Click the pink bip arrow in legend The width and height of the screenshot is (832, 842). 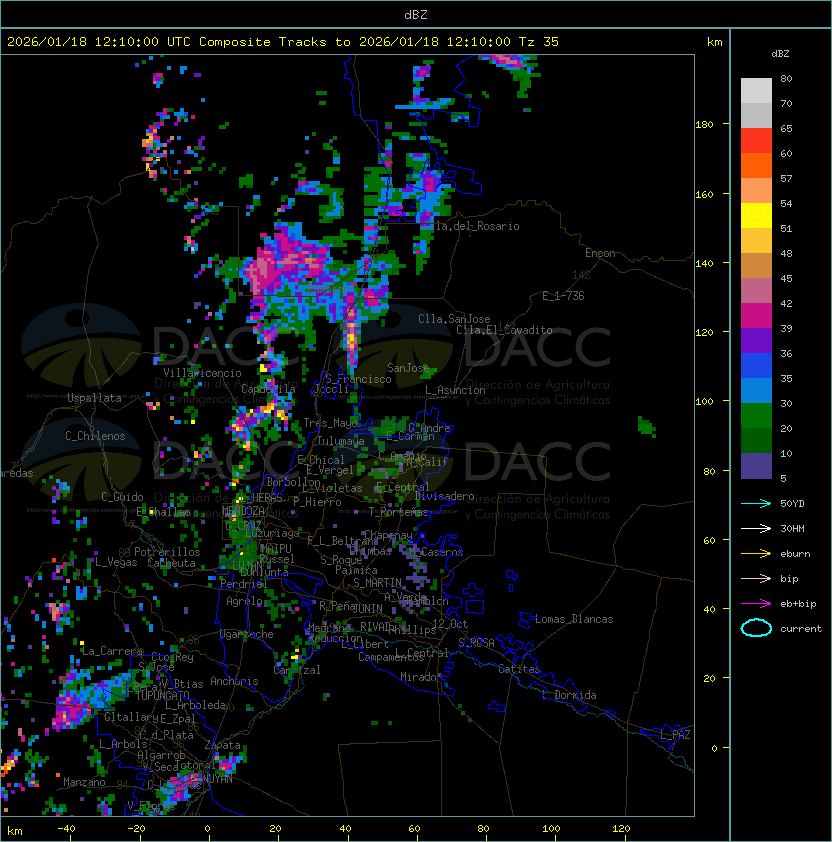tap(756, 578)
